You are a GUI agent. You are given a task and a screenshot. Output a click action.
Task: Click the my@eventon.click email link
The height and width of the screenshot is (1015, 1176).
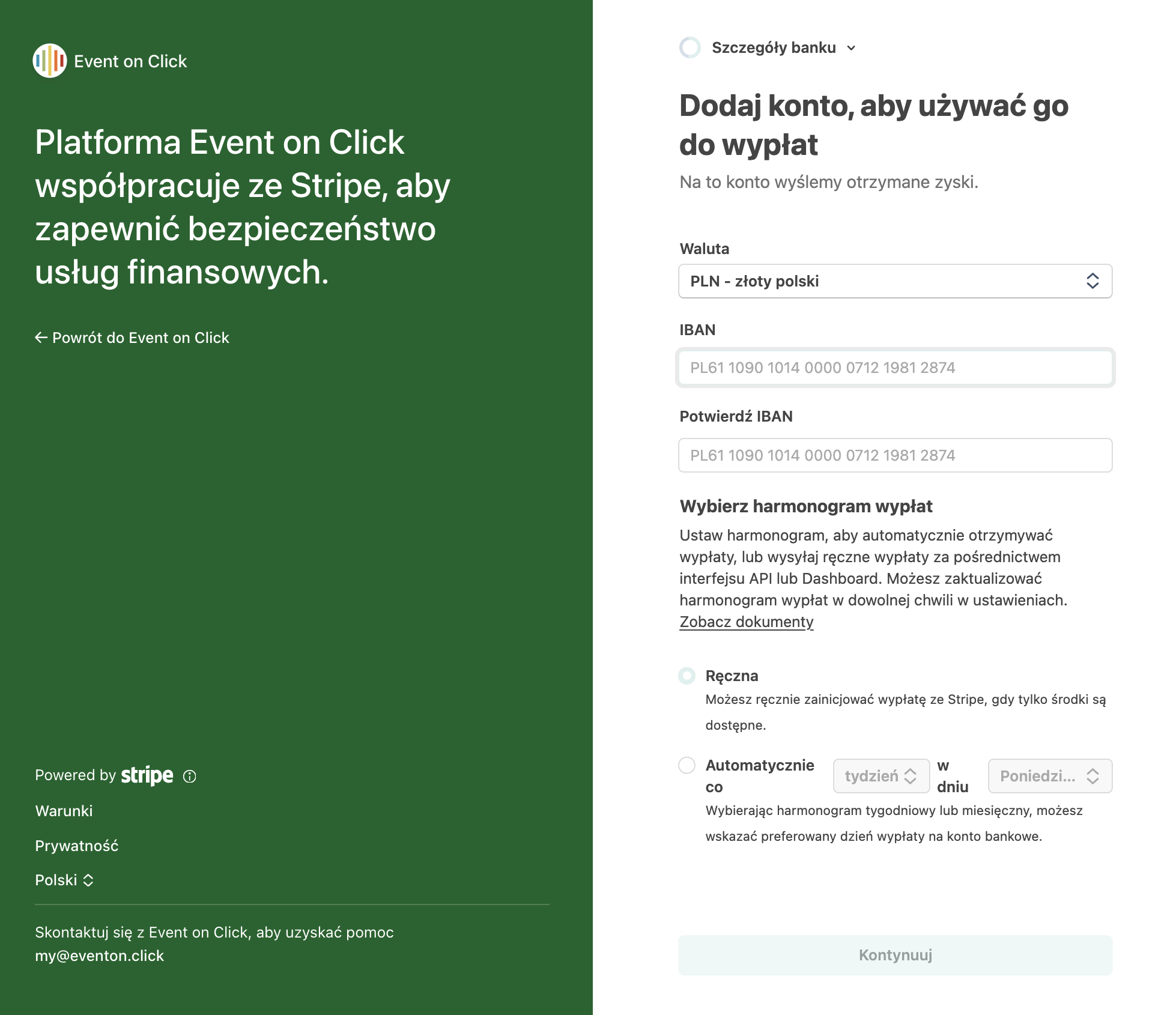[x=100, y=956]
